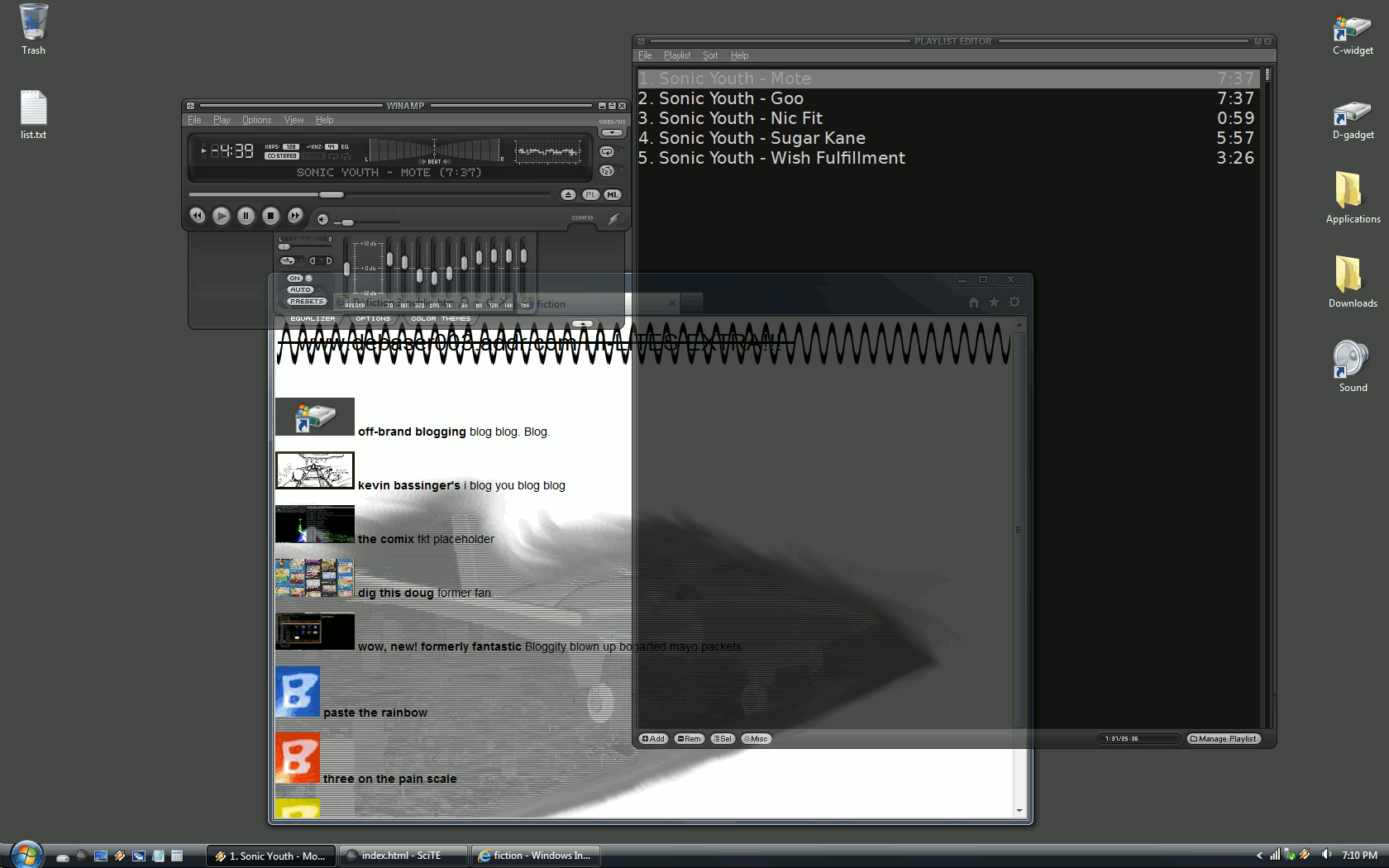Click three on the pain scale link

click(389, 779)
